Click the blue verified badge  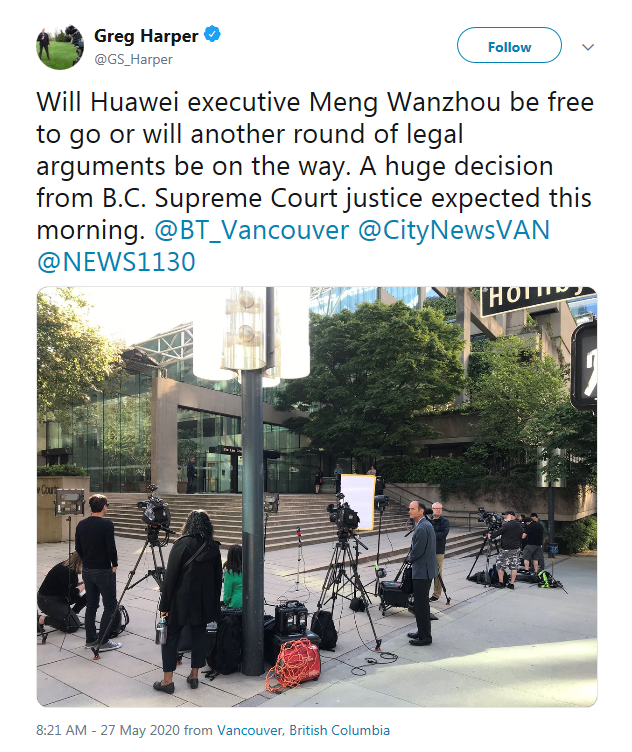pos(212,35)
